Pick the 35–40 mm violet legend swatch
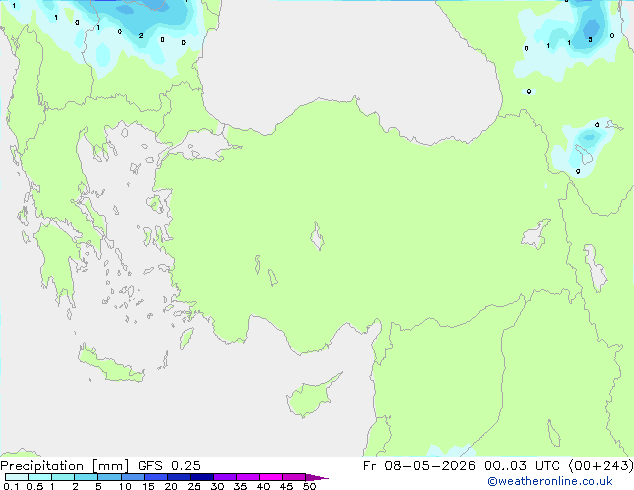Viewport: 634px width, 490px height. (247, 477)
